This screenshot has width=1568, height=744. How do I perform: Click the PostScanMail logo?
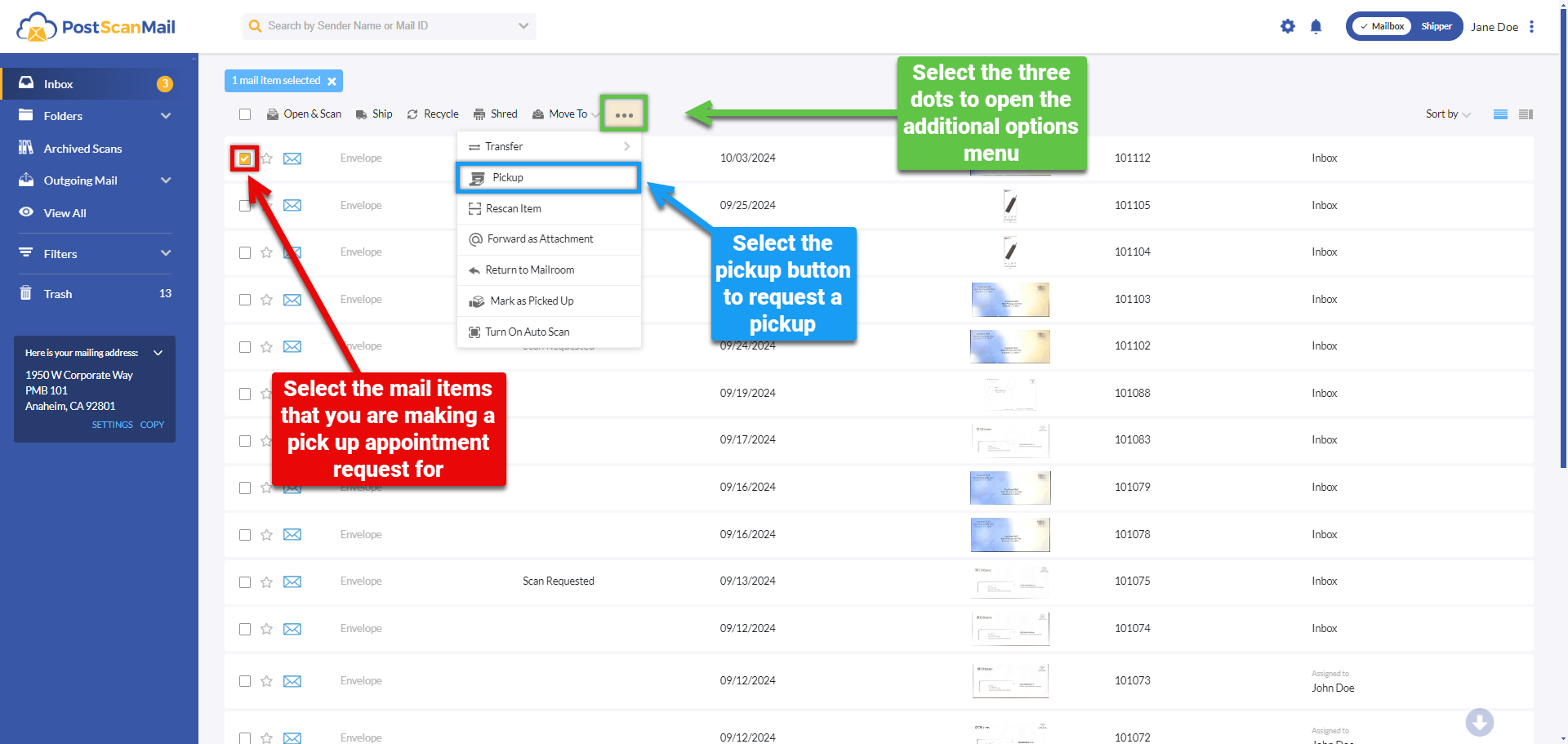(x=96, y=27)
